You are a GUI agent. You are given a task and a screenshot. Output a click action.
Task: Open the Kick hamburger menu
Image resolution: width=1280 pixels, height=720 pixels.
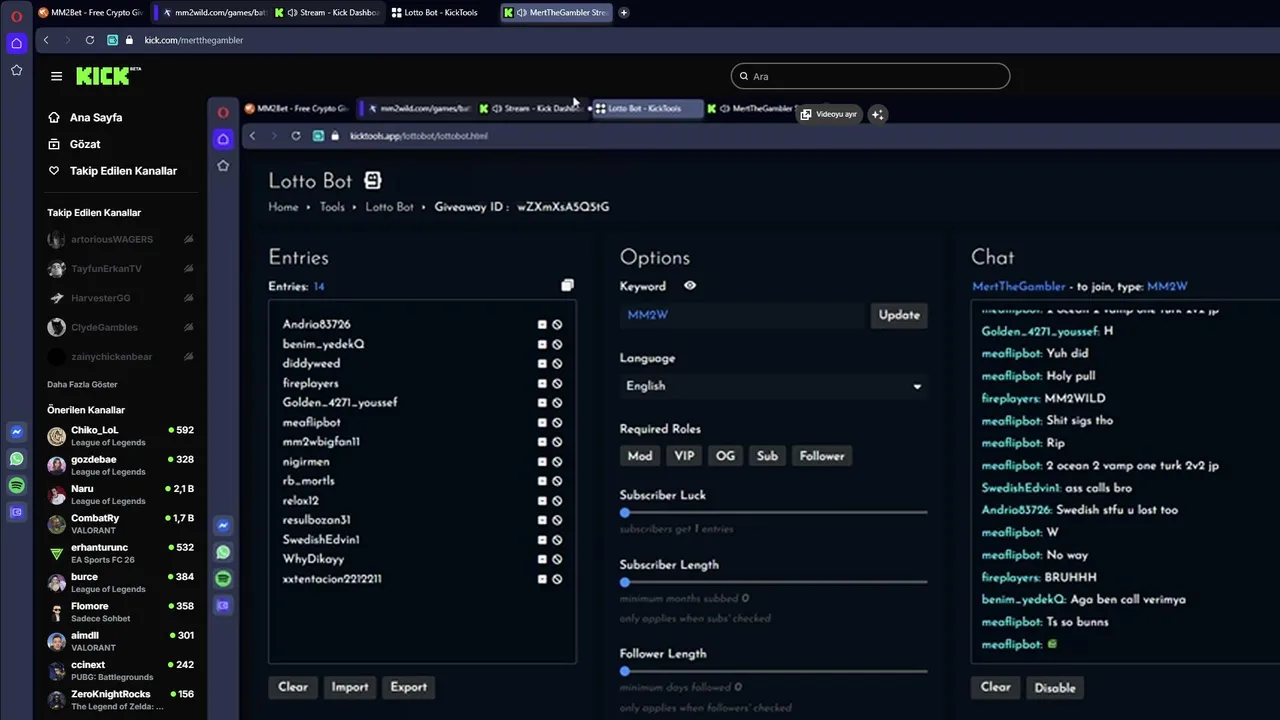coord(56,76)
